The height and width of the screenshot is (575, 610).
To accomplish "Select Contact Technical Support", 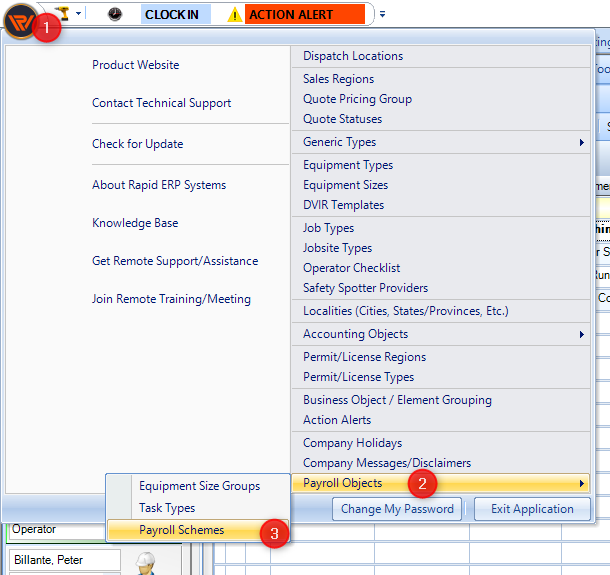I will 161,103.
